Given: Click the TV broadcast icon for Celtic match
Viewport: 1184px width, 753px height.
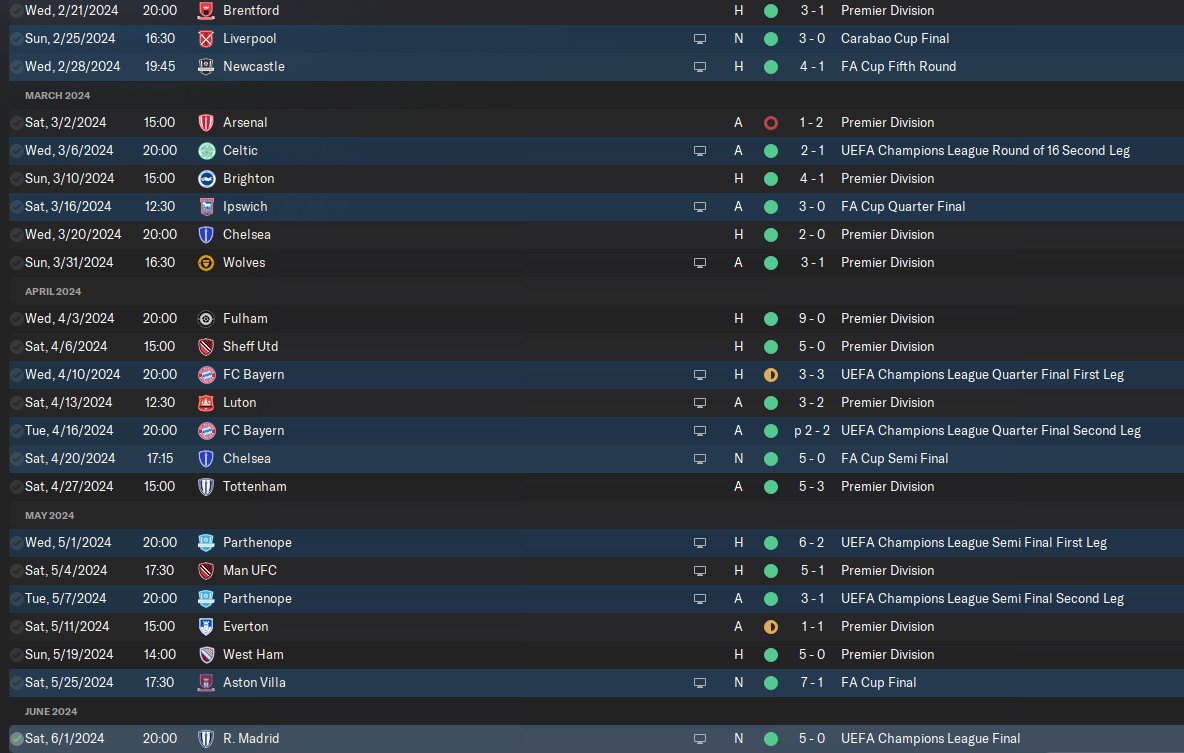Looking at the screenshot, I should 700,151.
